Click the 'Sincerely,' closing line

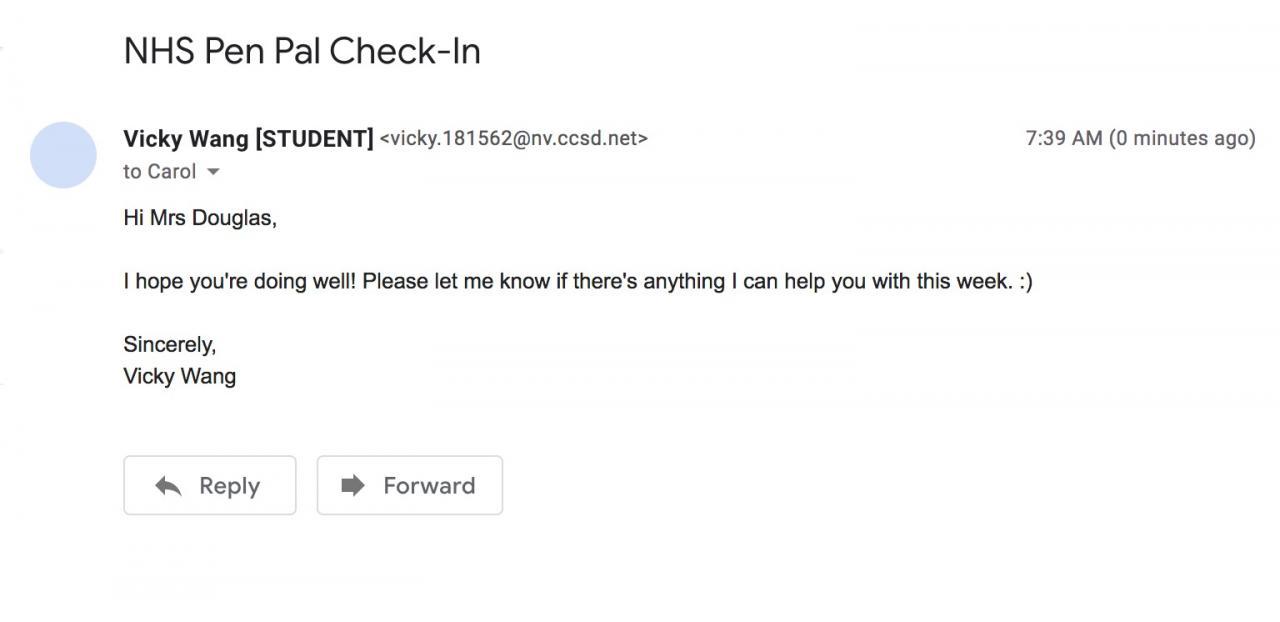pos(169,345)
